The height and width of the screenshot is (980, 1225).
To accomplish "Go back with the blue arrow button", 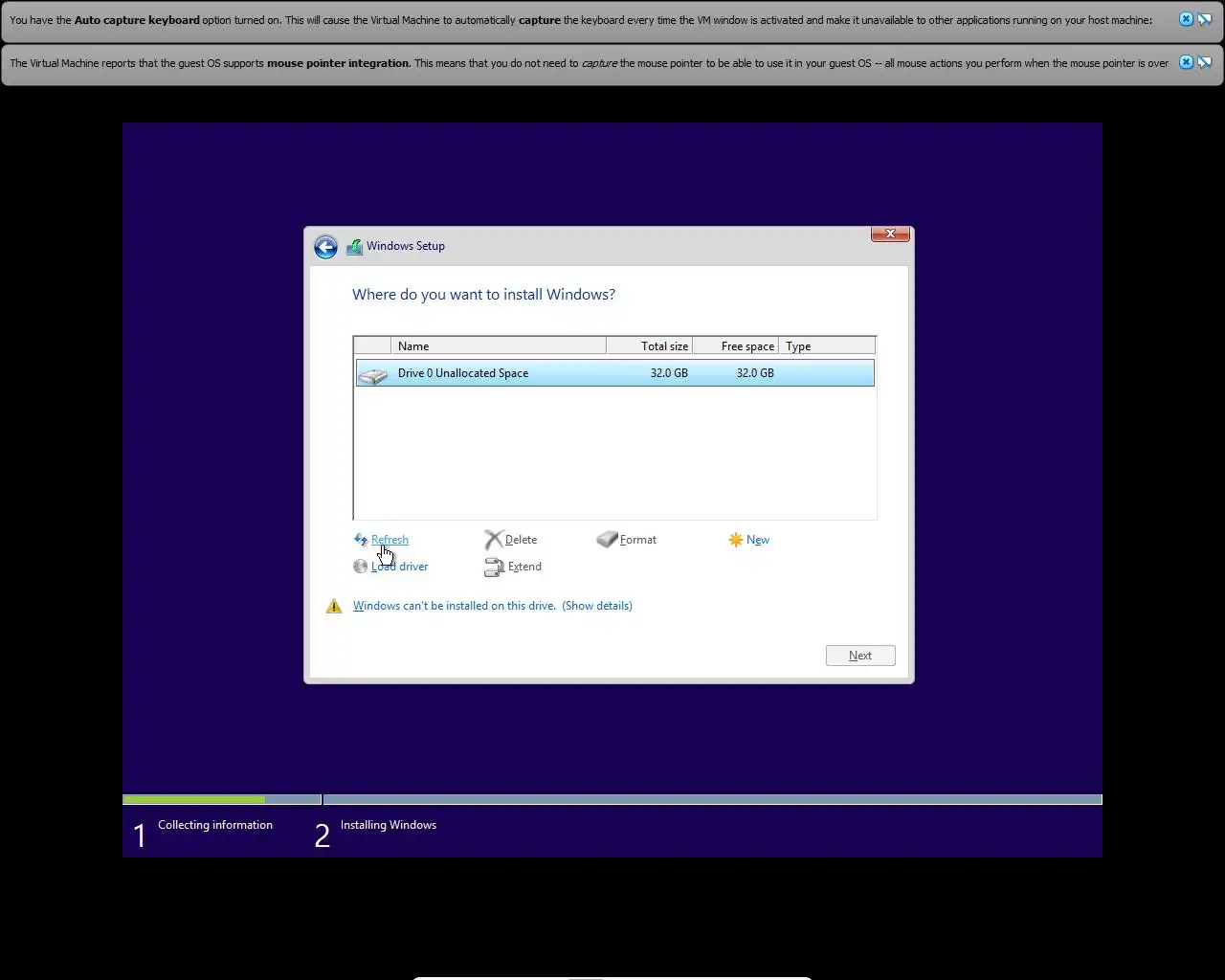I will (x=325, y=247).
